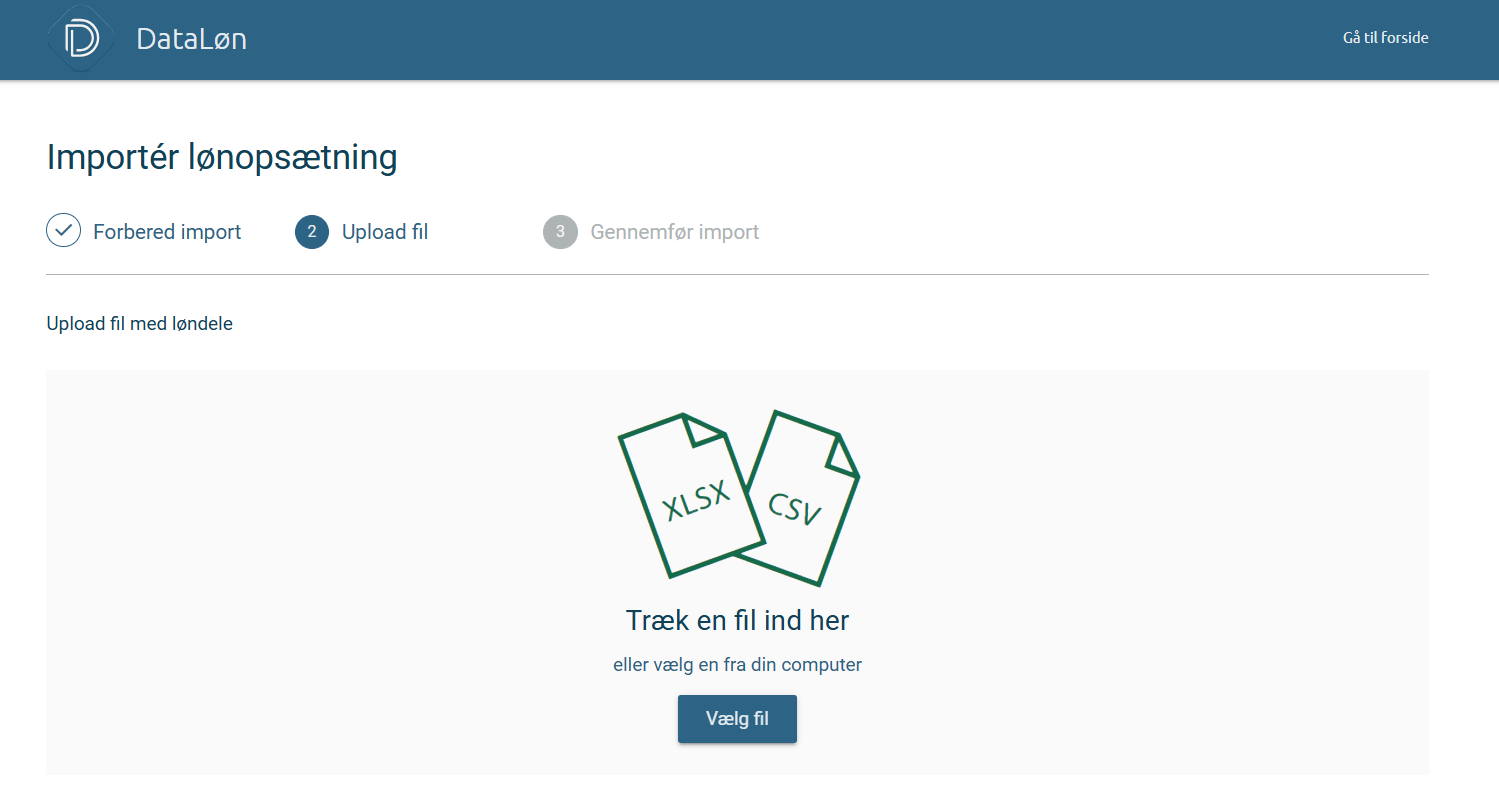Click the DataLøn logo icon

pyautogui.click(x=81, y=39)
